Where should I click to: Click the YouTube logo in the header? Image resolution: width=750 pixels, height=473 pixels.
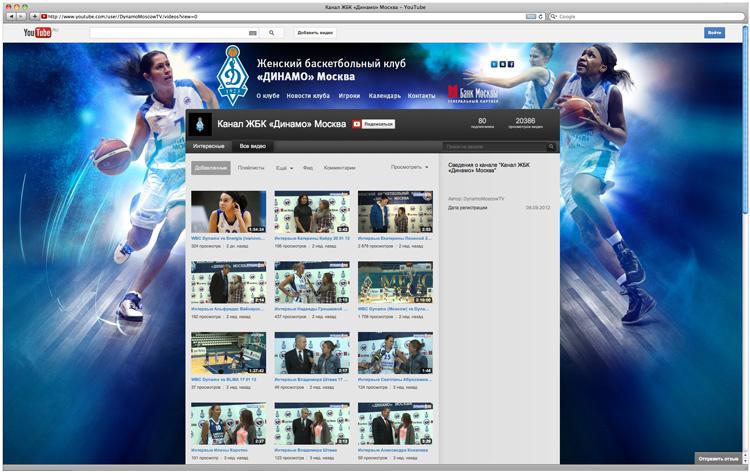click(x=38, y=33)
